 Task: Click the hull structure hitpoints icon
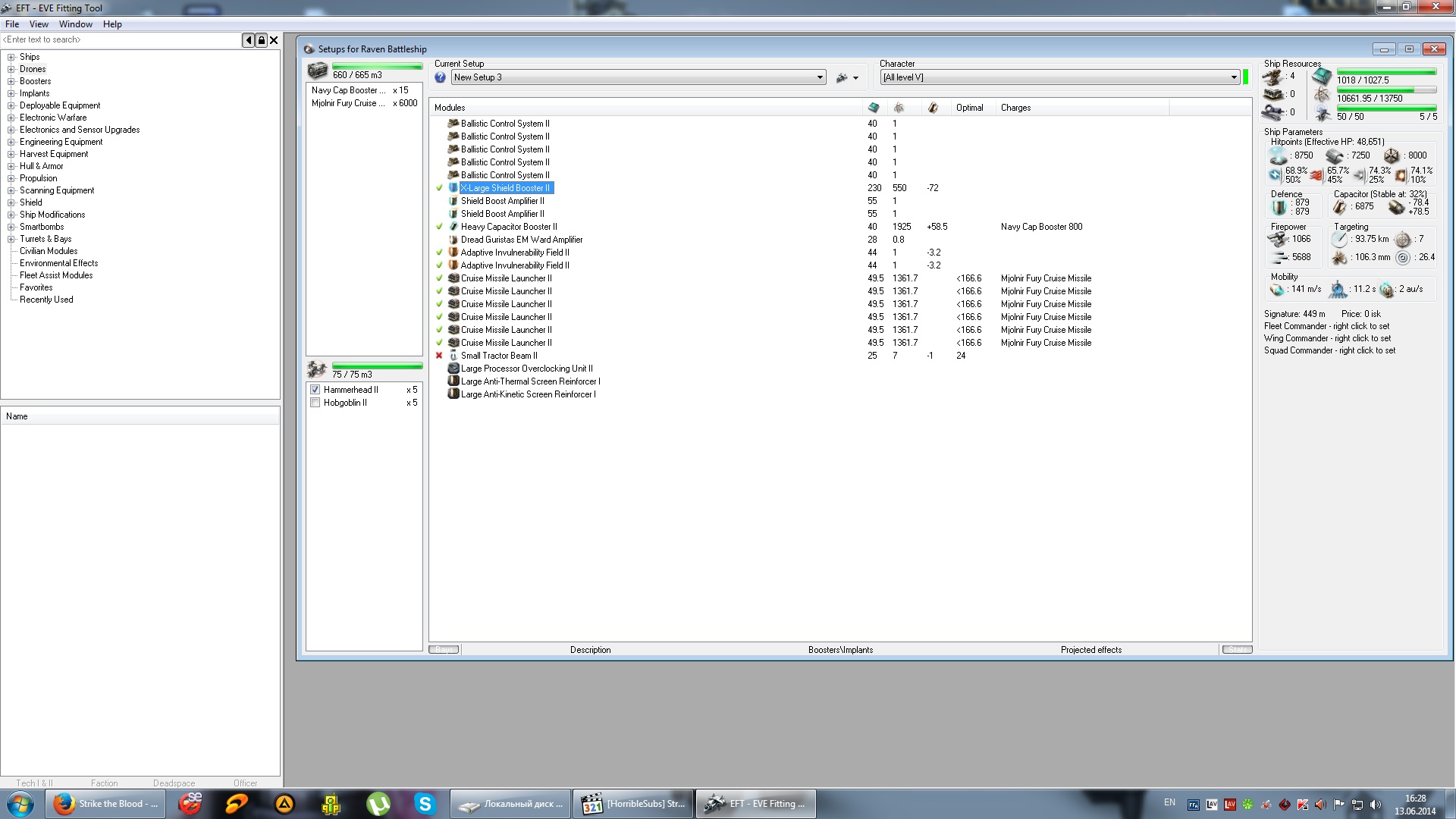(1392, 155)
